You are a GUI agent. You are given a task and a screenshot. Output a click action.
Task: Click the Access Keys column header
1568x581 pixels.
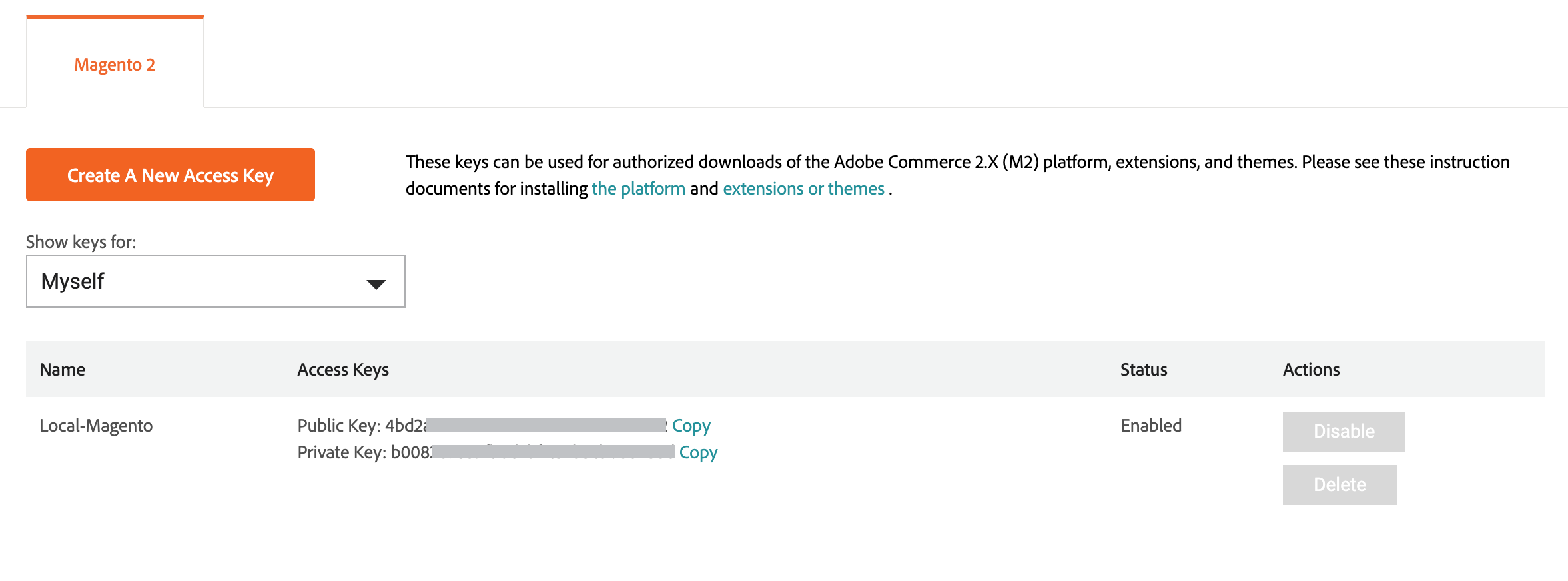pos(343,370)
